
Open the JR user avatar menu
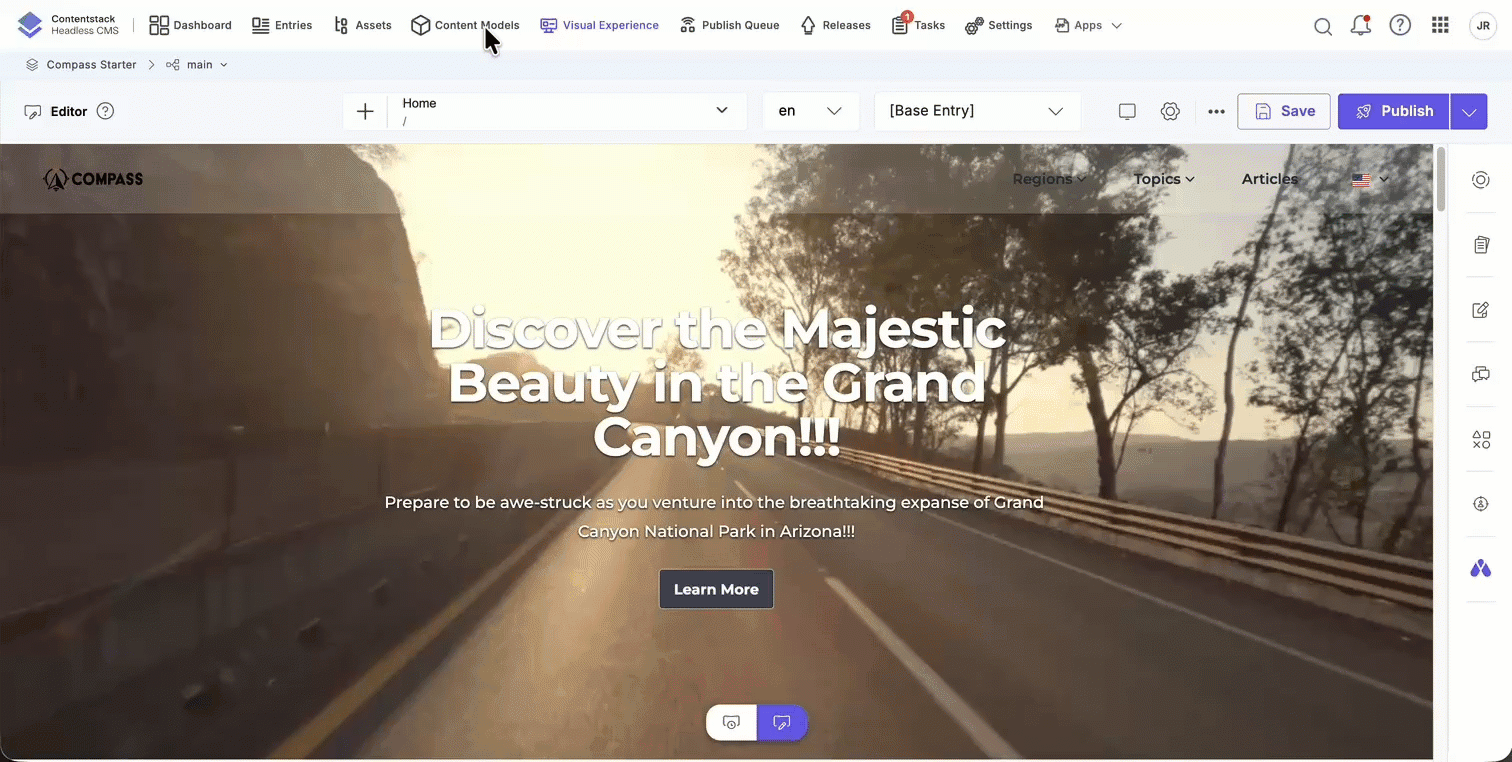click(1483, 26)
